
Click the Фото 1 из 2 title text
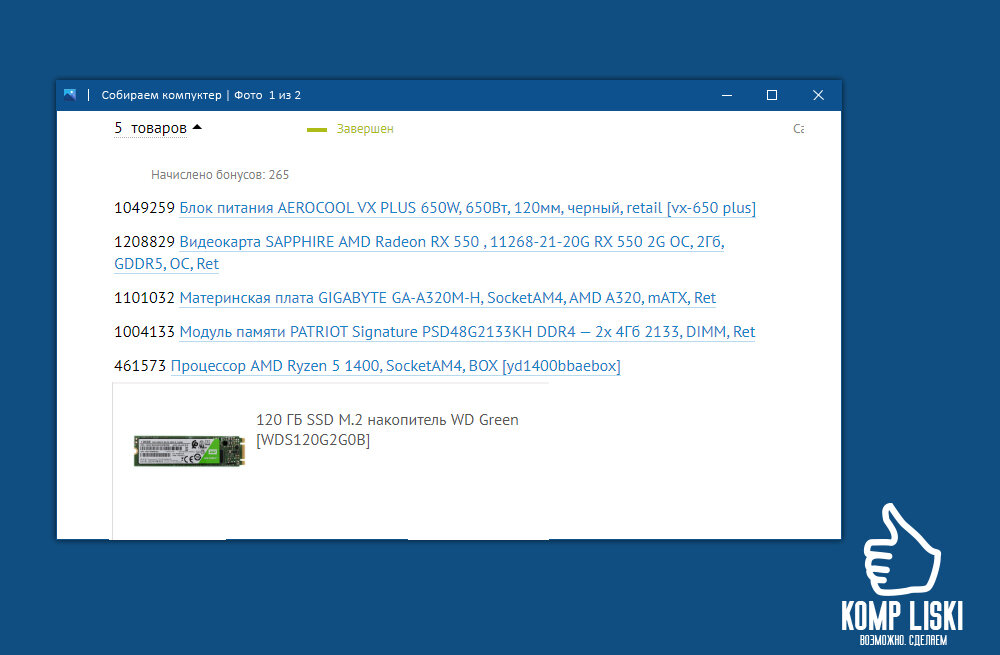click(x=268, y=95)
